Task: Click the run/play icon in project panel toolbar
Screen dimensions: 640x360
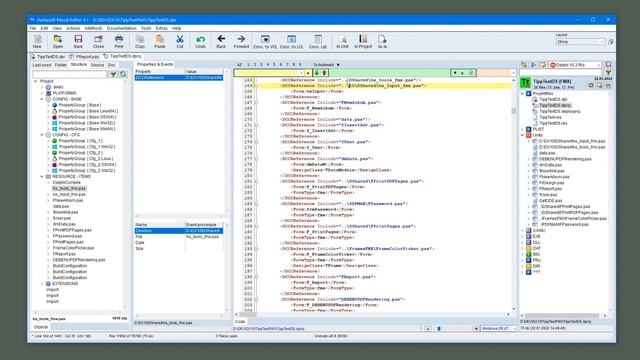Action: (533, 64)
